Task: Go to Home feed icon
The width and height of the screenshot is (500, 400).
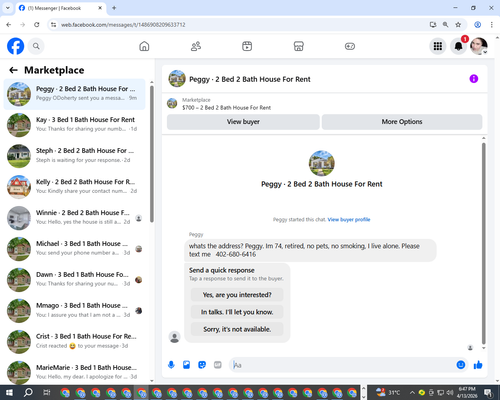Action: 144,46
